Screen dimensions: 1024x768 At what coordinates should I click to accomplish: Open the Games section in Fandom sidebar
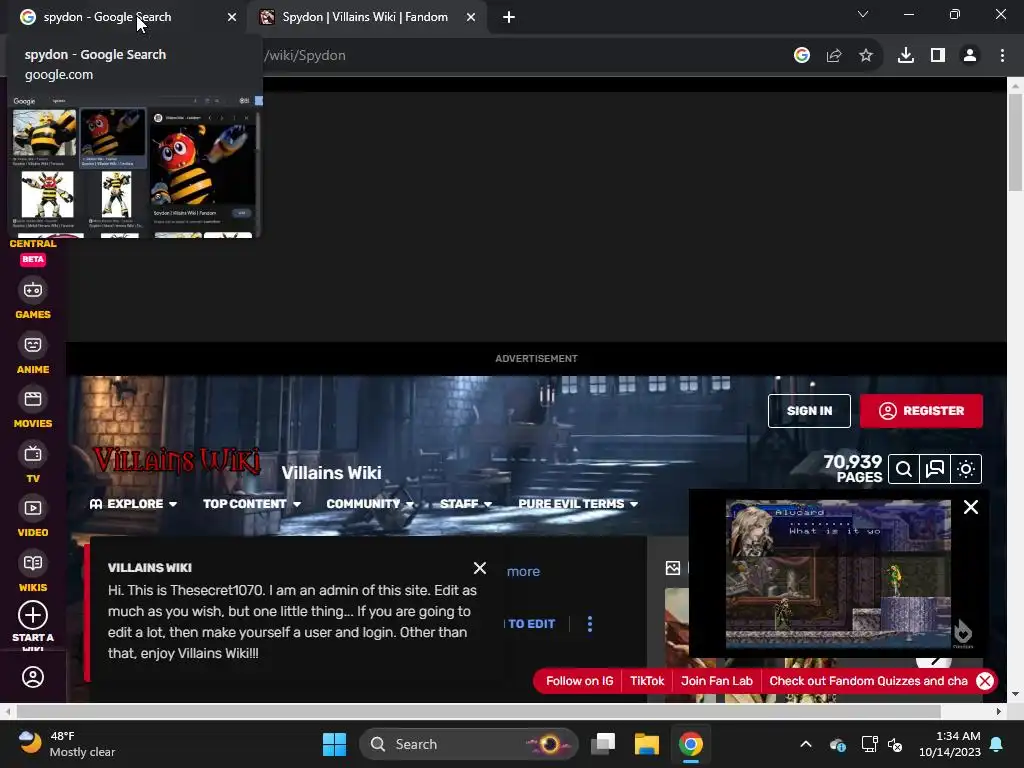point(33,299)
